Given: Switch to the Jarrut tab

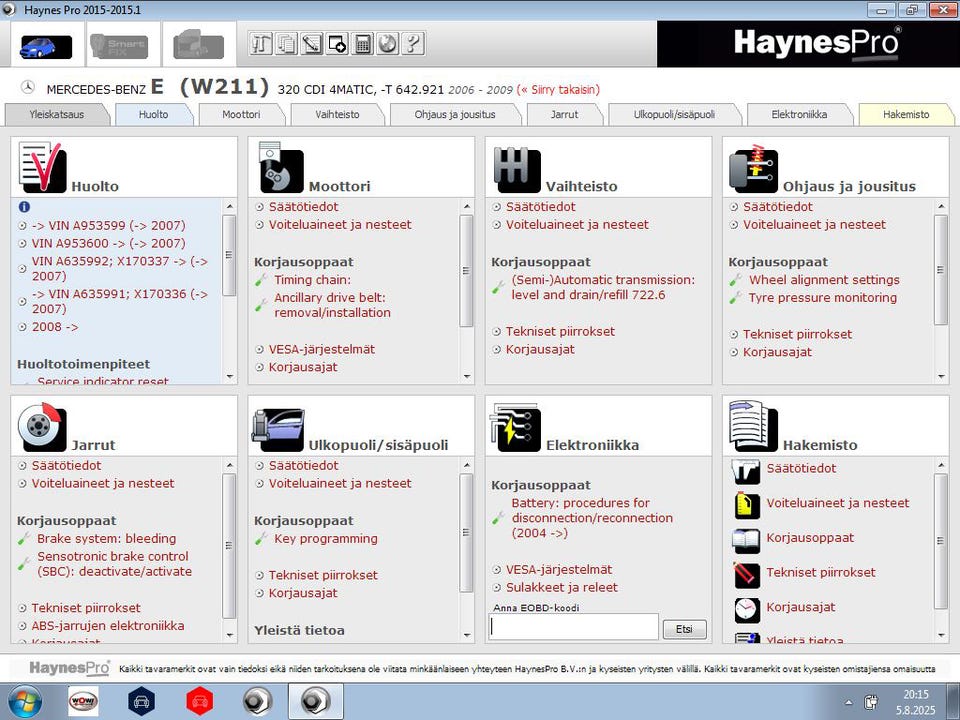Looking at the screenshot, I should pos(564,114).
